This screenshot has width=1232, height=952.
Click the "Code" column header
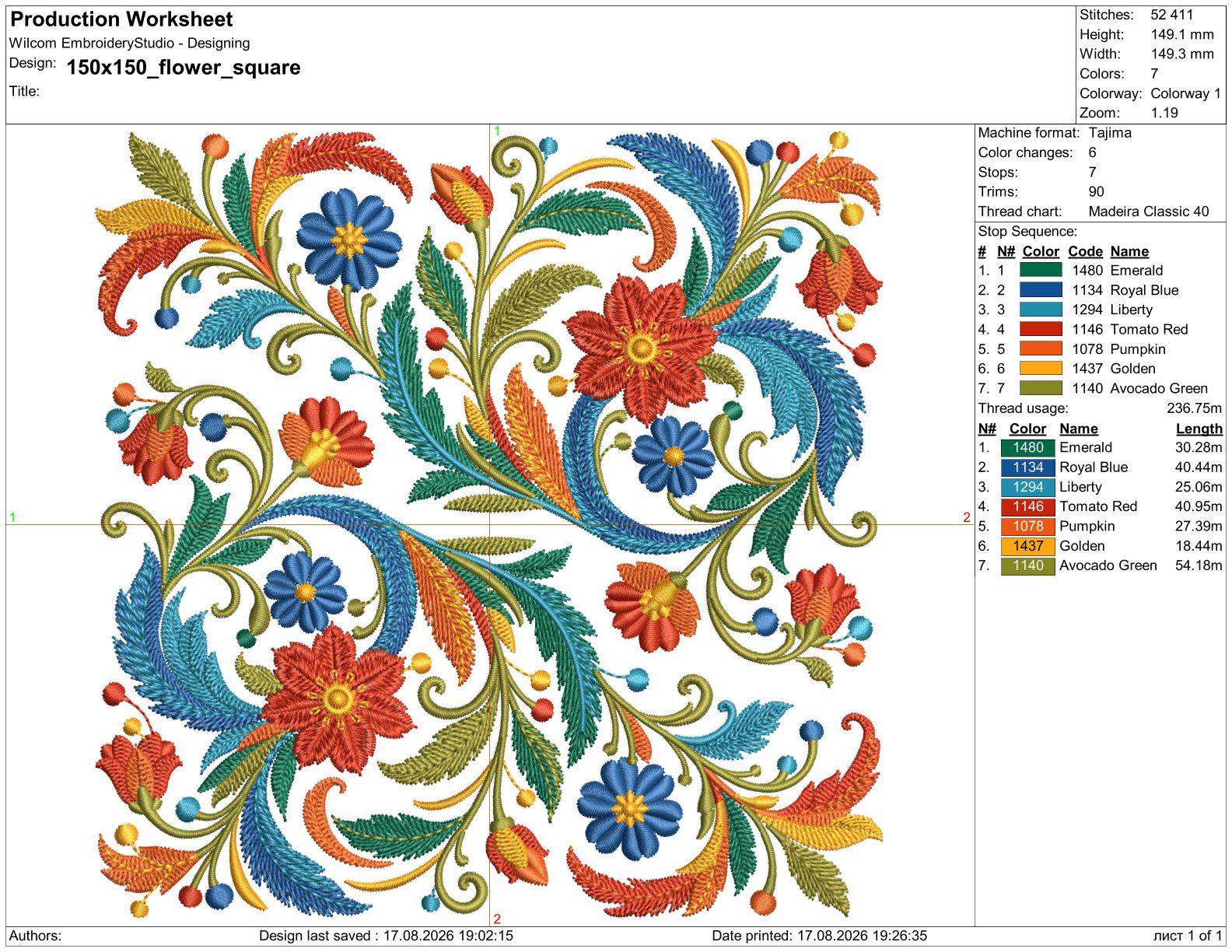[1086, 251]
